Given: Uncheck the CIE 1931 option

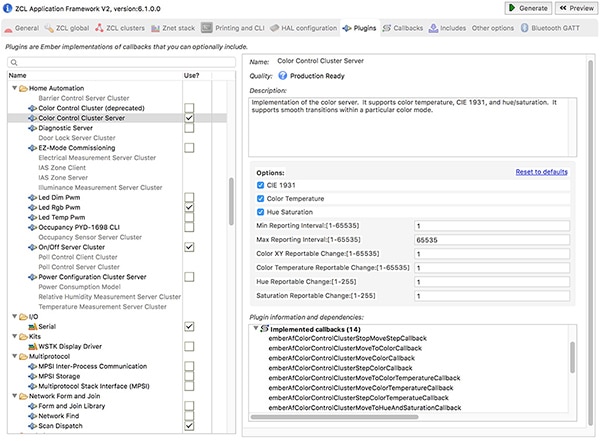Looking at the screenshot, I should point(260,185).
